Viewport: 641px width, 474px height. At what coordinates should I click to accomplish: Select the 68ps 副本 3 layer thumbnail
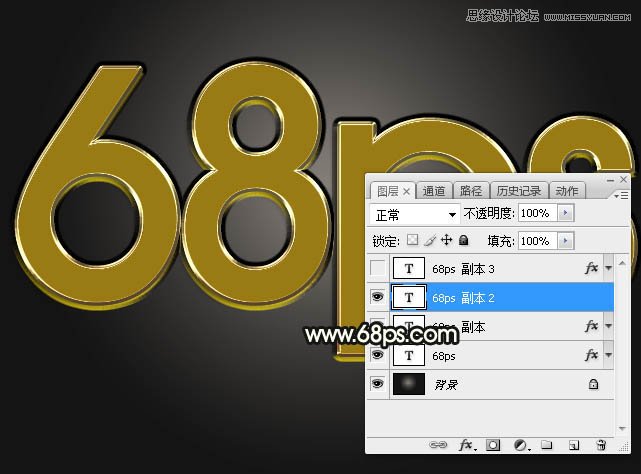(409, 268)
